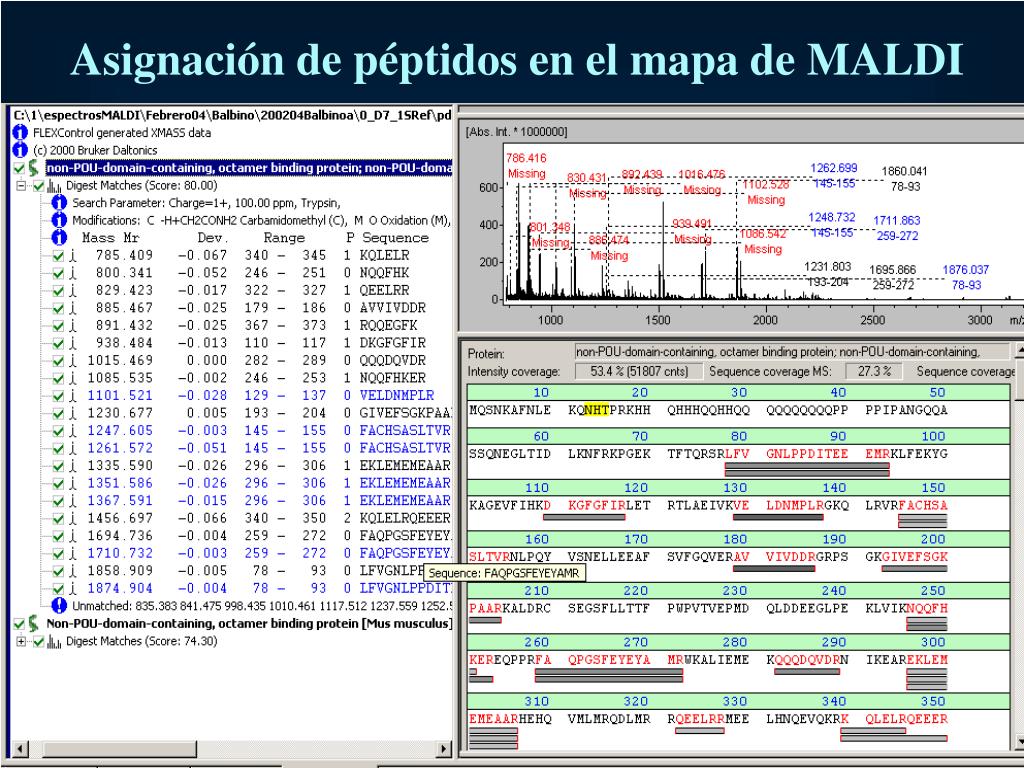Collapse the Digest Matches (Score: 80.00) tree node
1024x768 pixels.
point(22,186)
